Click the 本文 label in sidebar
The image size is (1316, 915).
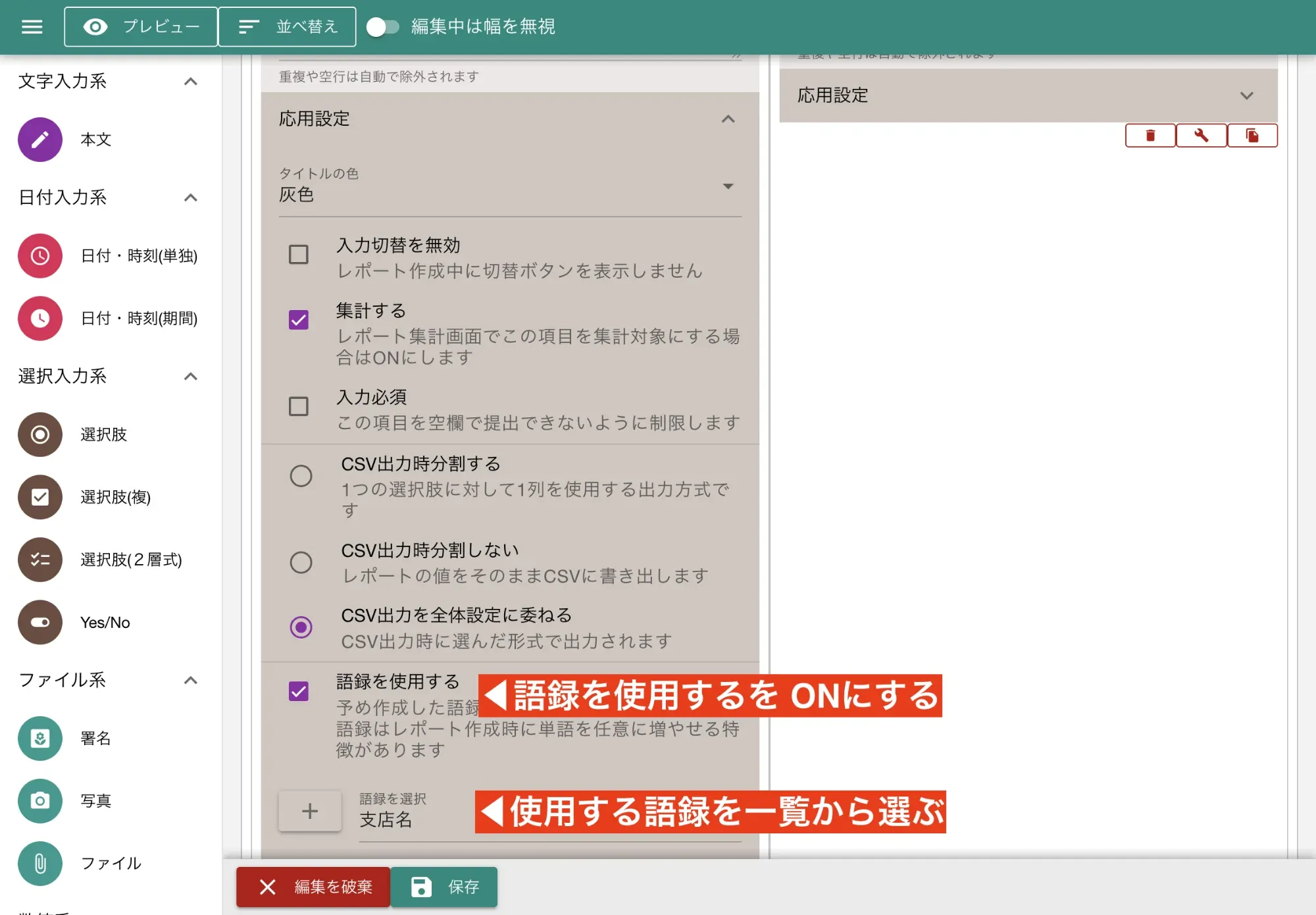96,140
